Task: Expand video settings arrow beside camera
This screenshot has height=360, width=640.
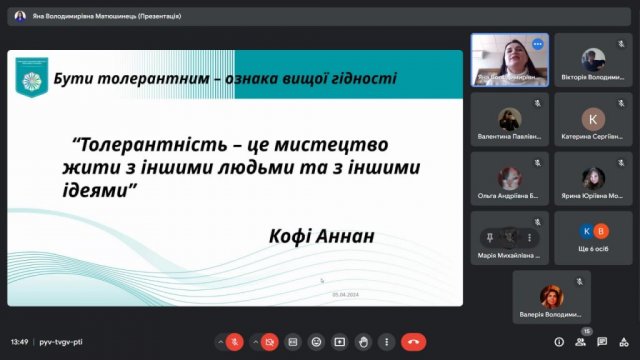Action: [x=256, y=342]
